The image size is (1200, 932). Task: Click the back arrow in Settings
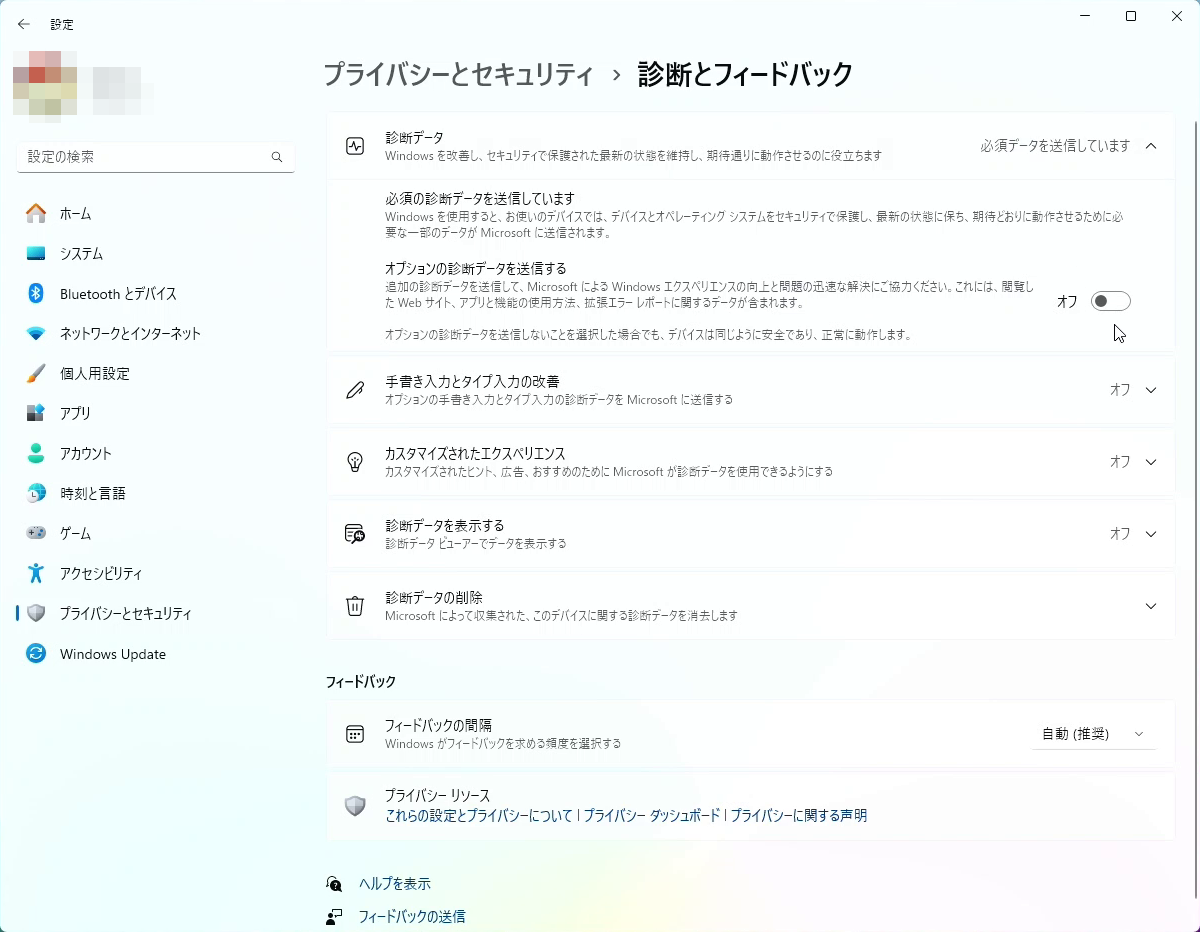(23, 23)
